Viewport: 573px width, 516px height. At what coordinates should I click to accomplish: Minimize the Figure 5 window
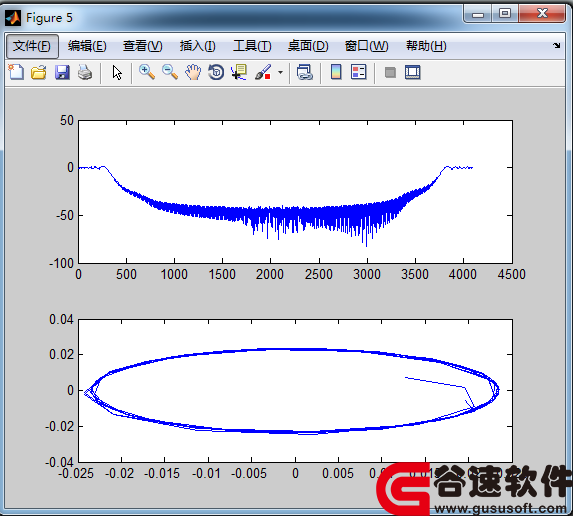point(478,15)
